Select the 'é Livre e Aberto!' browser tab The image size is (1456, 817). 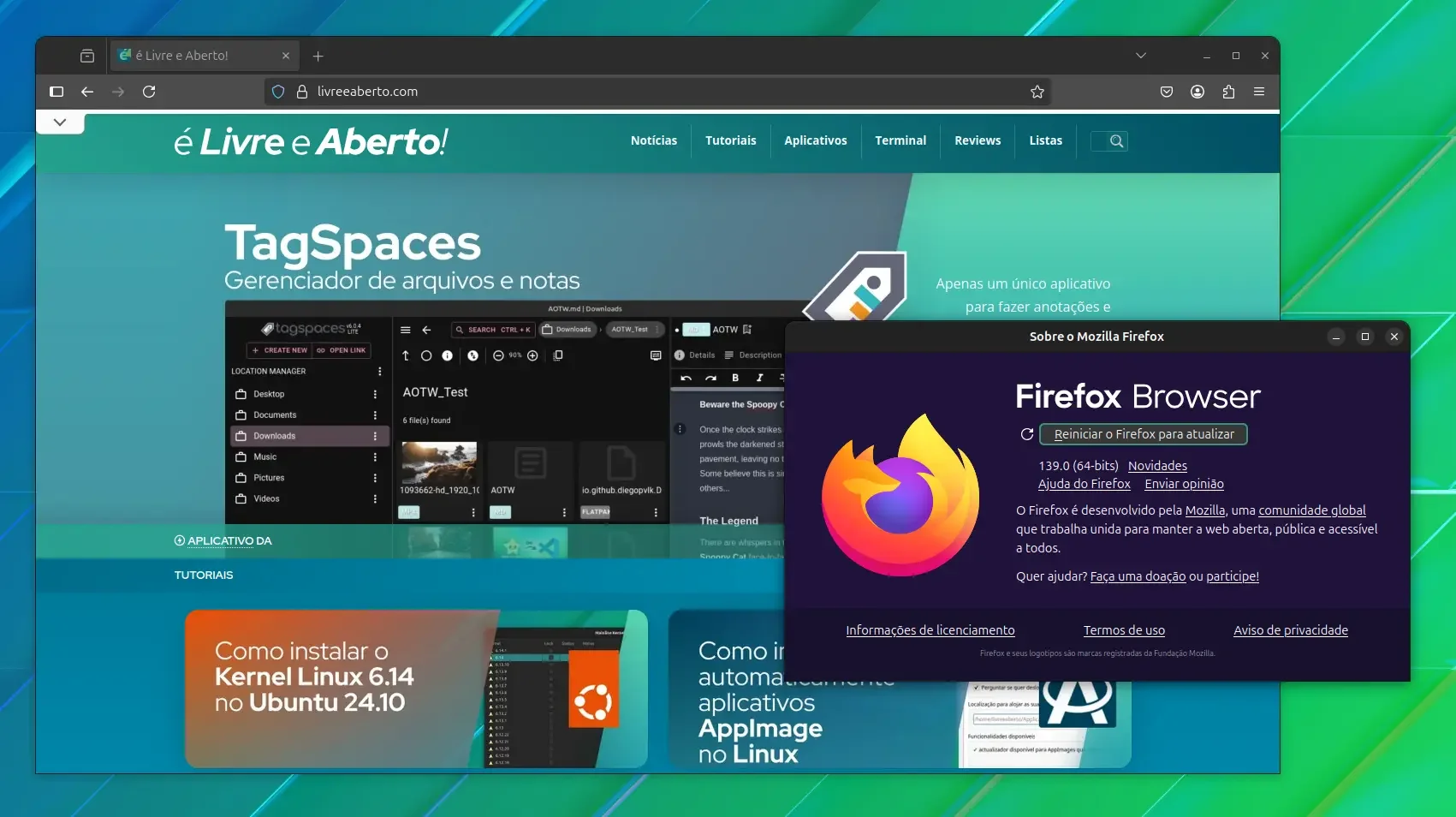(x=205, y=56)
